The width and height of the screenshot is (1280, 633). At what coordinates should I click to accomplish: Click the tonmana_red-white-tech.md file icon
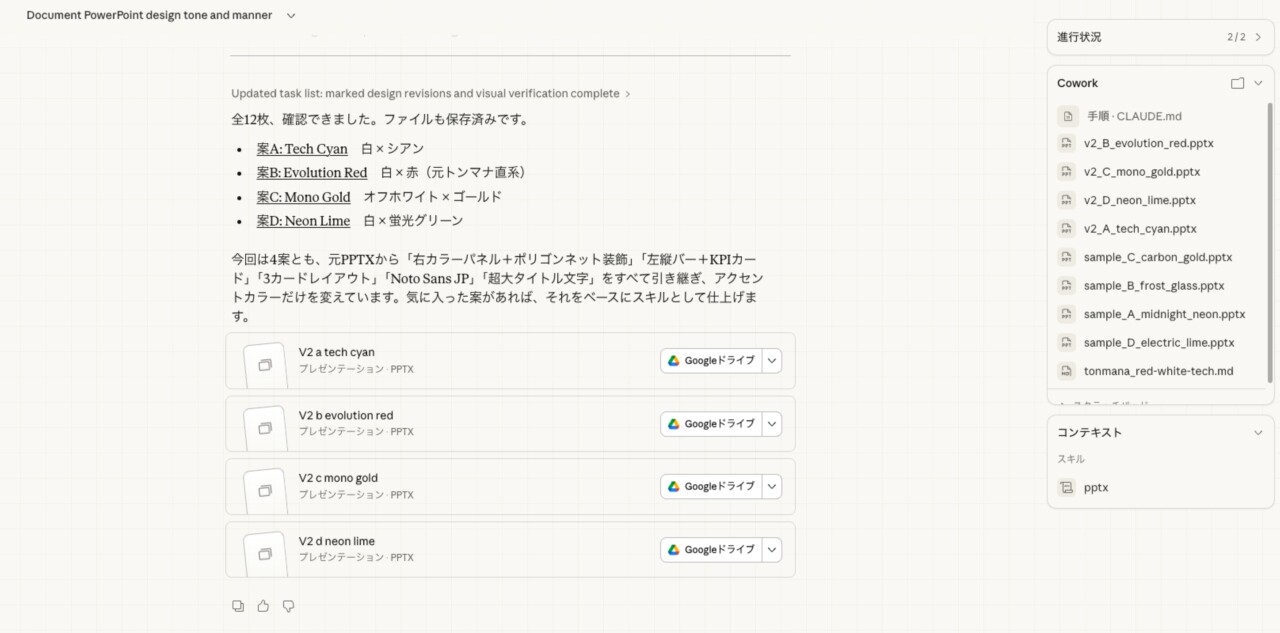click(1067, 371)
